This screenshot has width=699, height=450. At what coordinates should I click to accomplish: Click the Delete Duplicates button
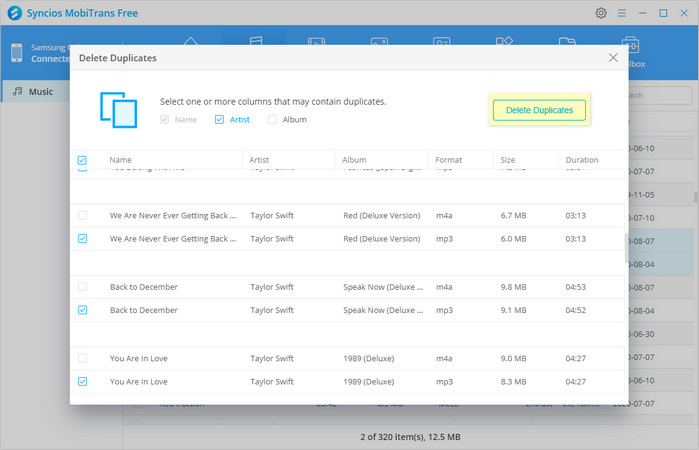(539, 110)
